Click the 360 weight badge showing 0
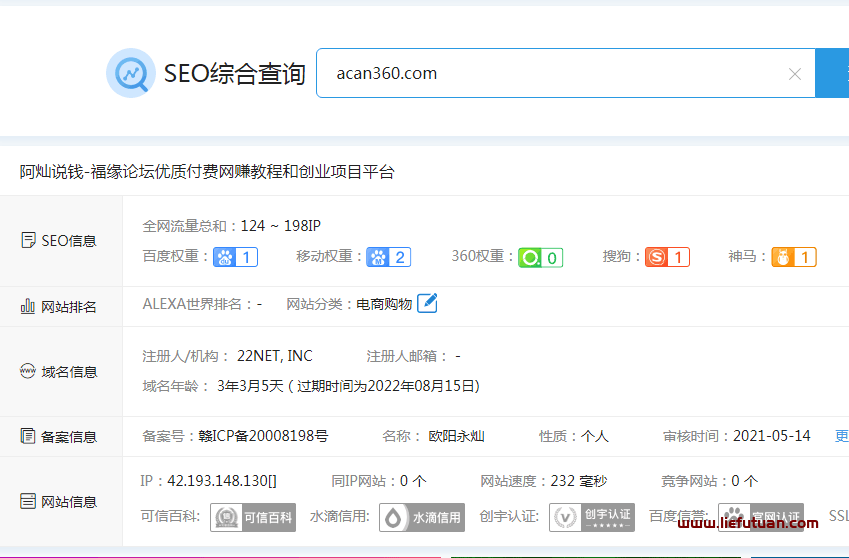Screen dimensions: 849x558 [x=540, y=258]
